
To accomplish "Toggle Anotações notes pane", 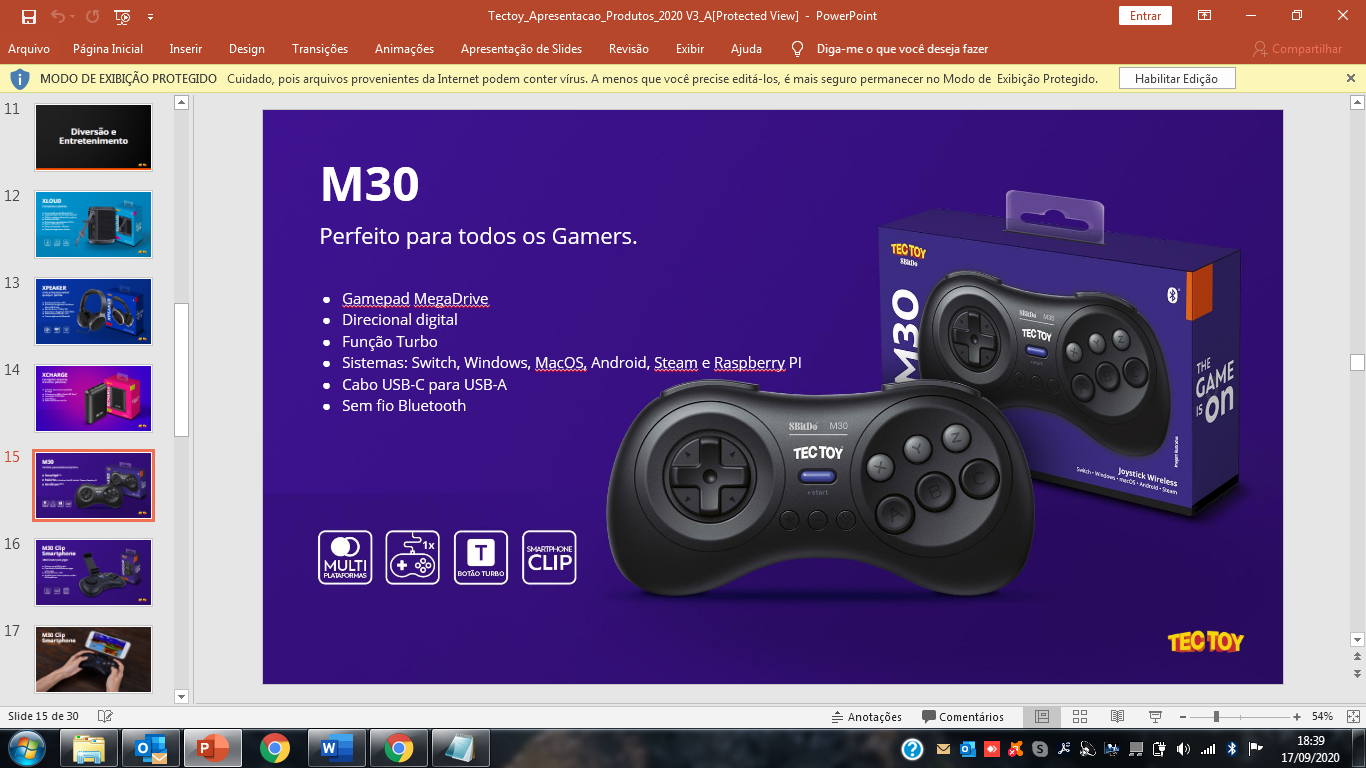I will 866,716.
